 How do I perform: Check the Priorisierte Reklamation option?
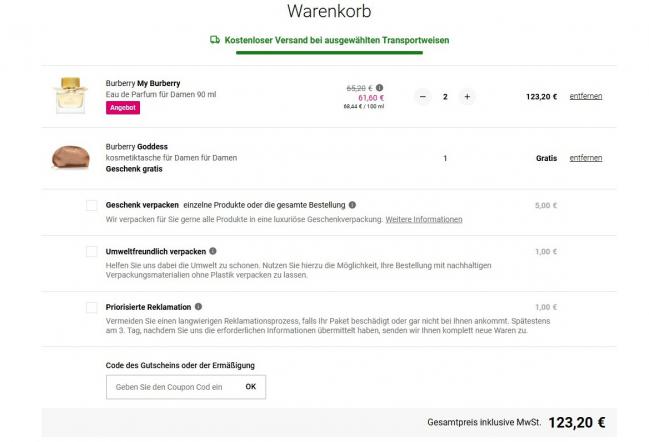click(x=91, y=307)
